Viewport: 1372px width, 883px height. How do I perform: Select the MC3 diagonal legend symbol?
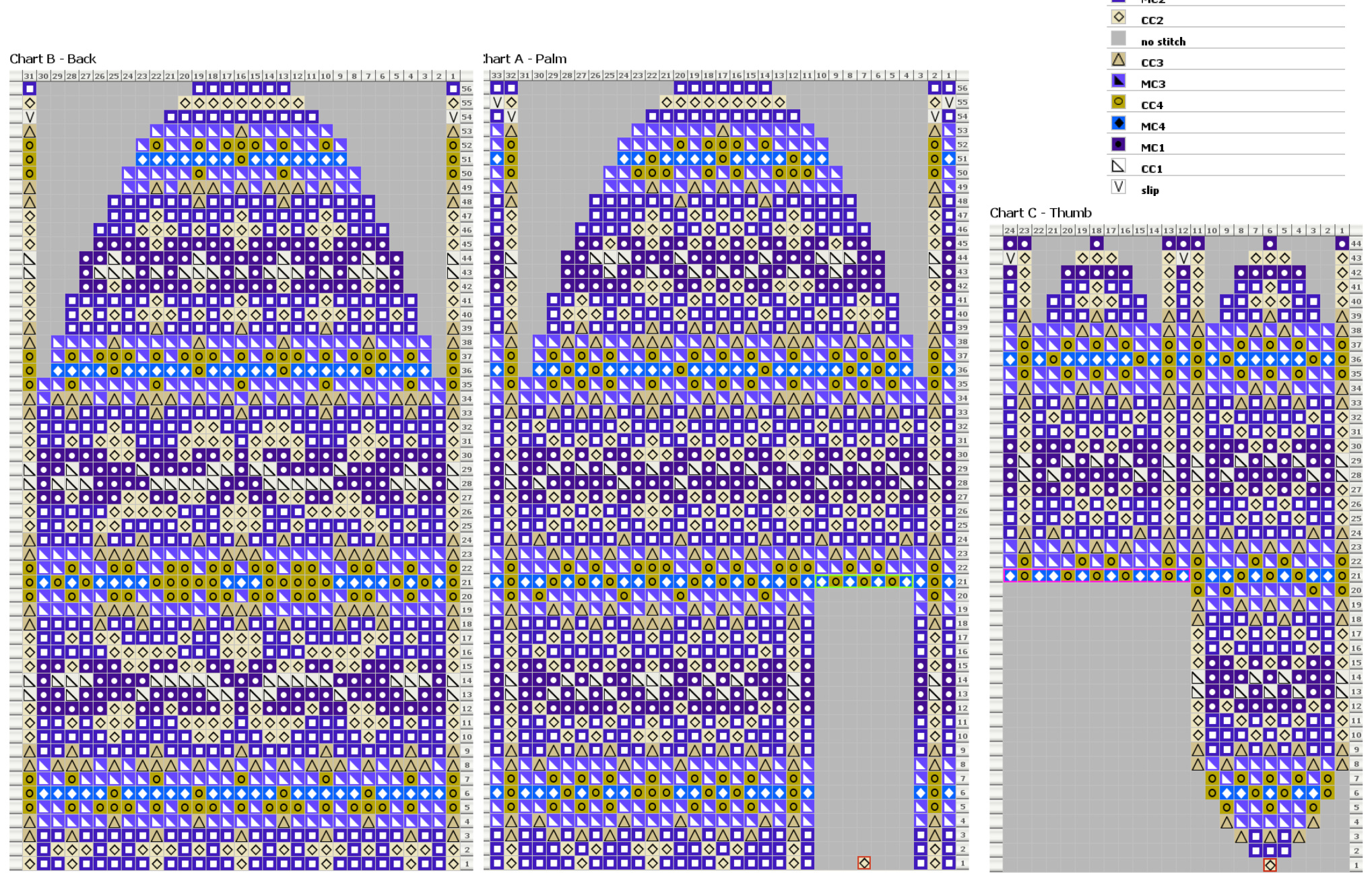point(1118,81)
